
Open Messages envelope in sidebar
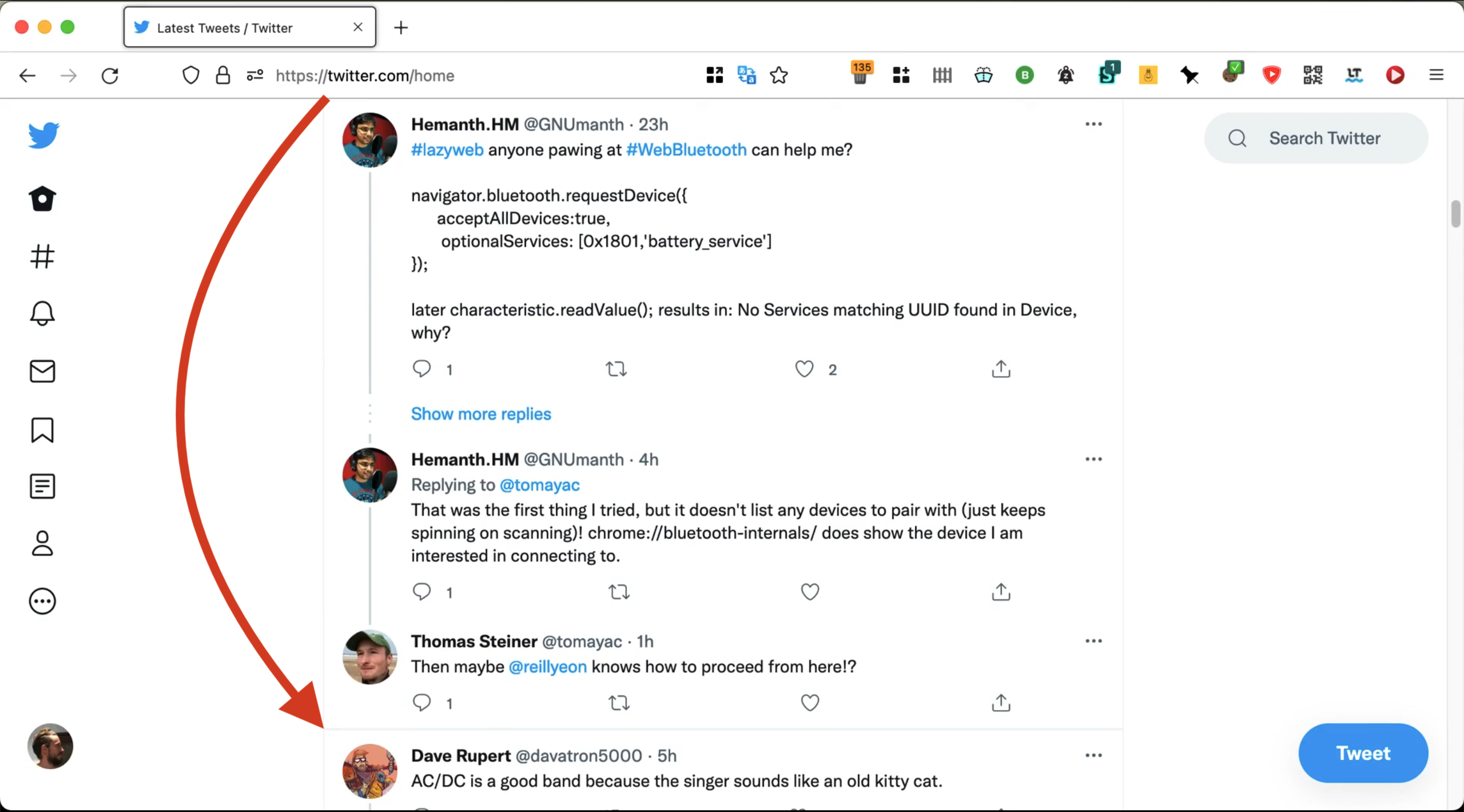point(42,371)
